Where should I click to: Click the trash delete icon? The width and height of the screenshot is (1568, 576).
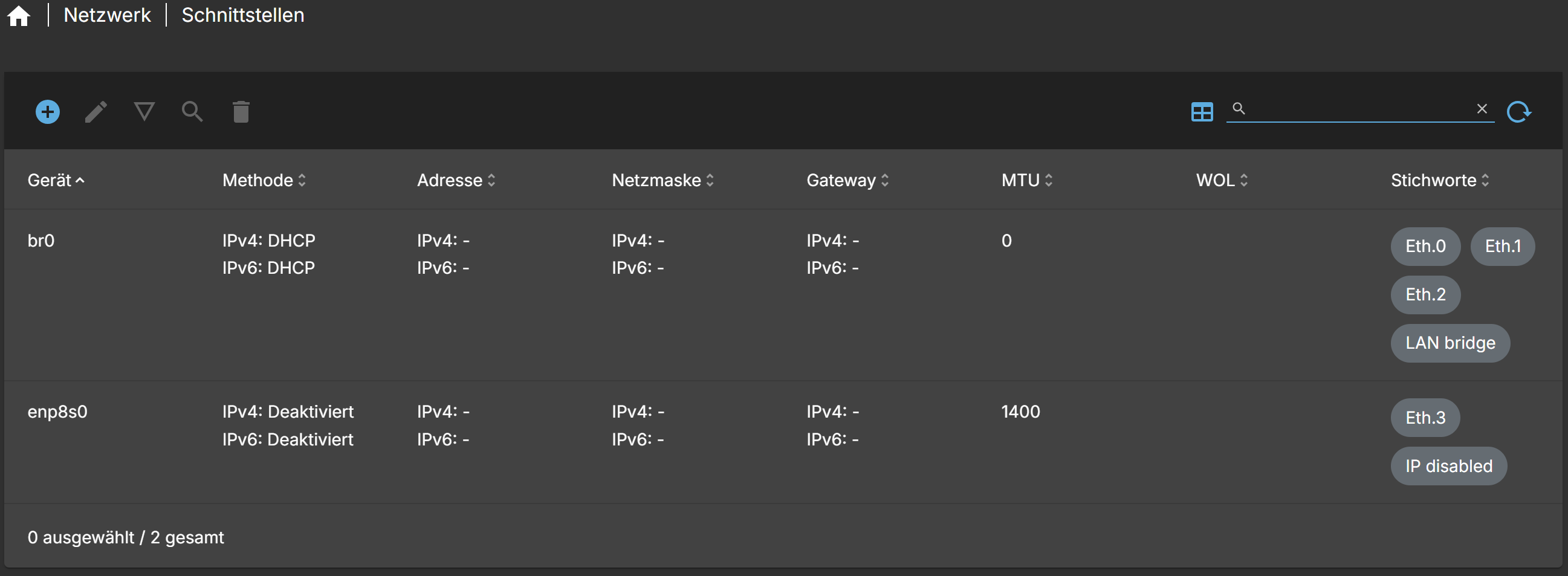[241, 112]
